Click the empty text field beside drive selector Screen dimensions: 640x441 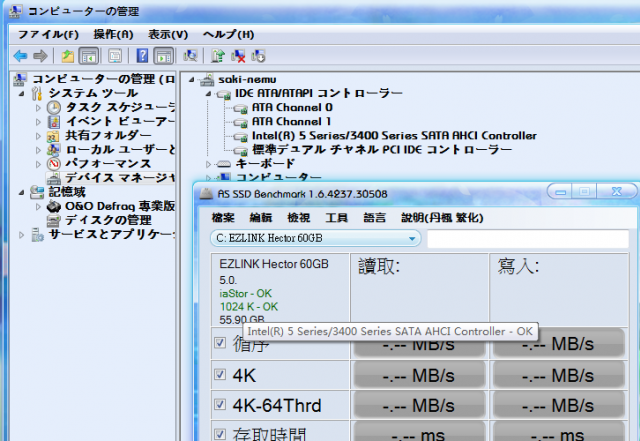coord(528,239)
